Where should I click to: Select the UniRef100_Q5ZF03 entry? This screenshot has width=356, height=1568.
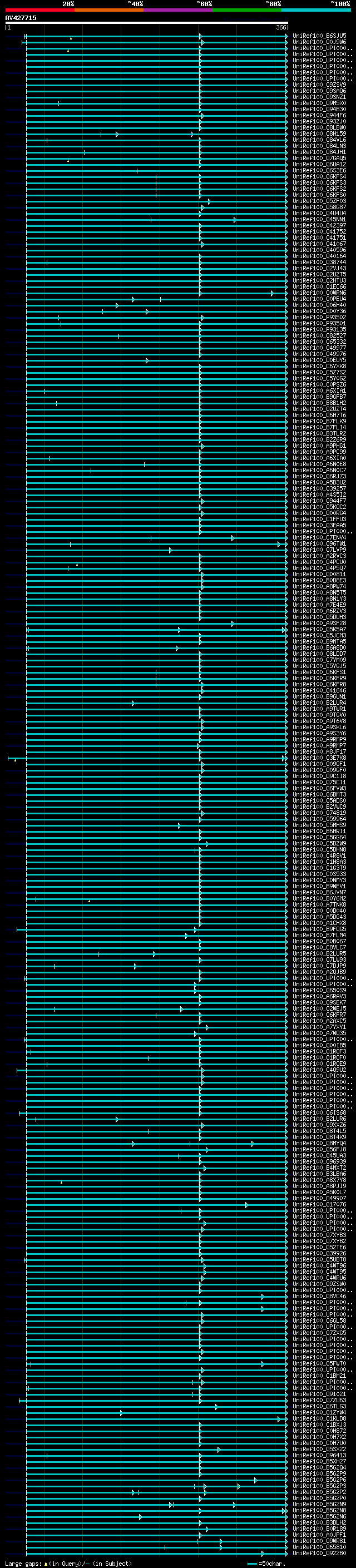coord(319,201)
